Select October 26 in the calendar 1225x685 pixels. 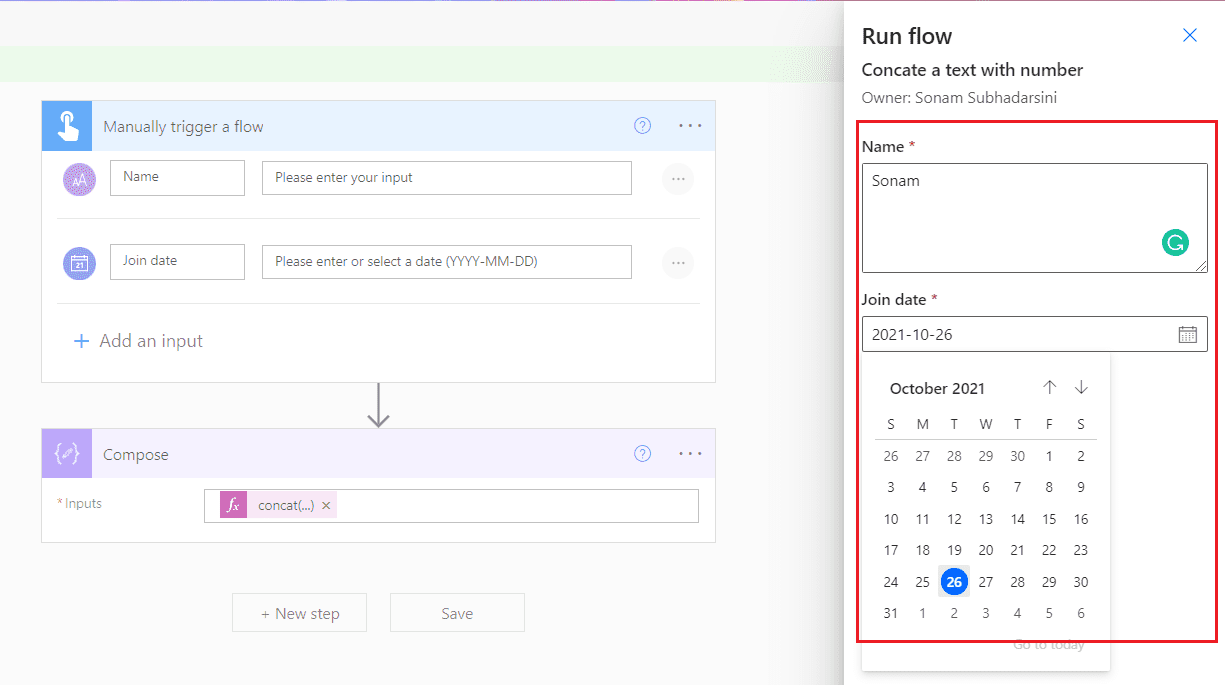(x=954, y=581)
